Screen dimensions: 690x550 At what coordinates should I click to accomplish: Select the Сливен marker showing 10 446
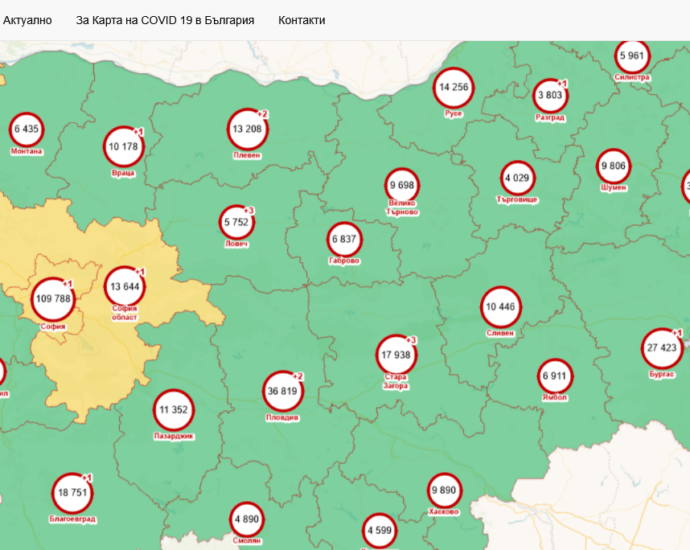coord(500,307)
